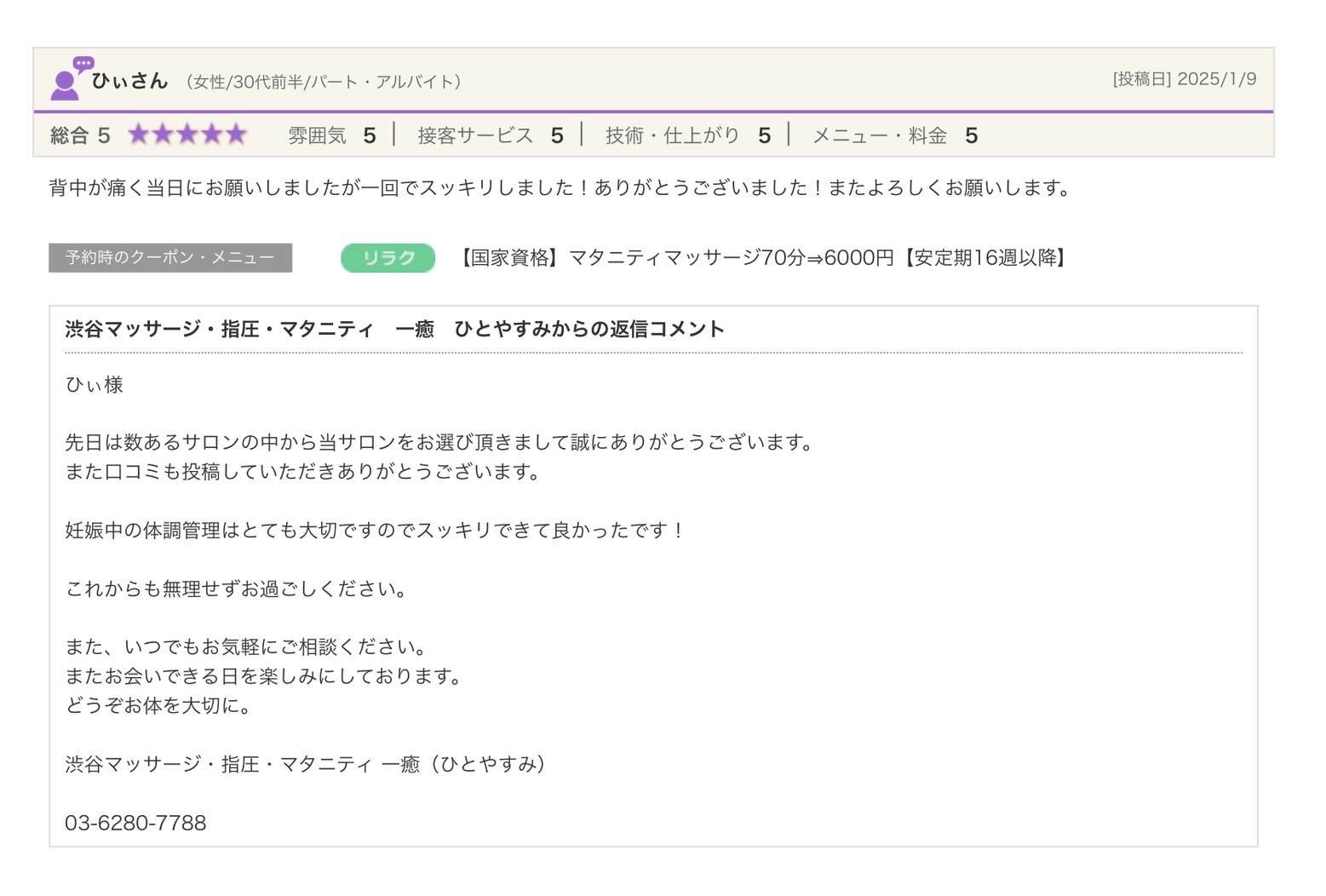Click the phone number 03-6280-7788

click(x=135, y=823)
